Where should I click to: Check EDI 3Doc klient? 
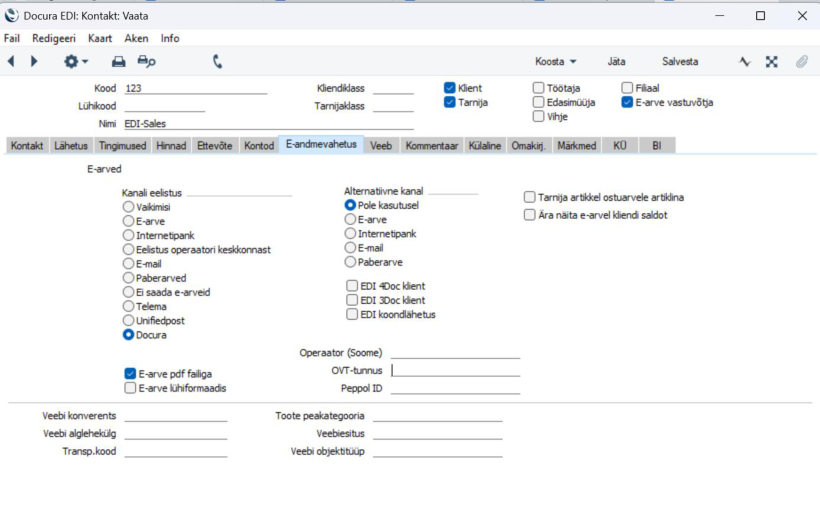[352, 300]
